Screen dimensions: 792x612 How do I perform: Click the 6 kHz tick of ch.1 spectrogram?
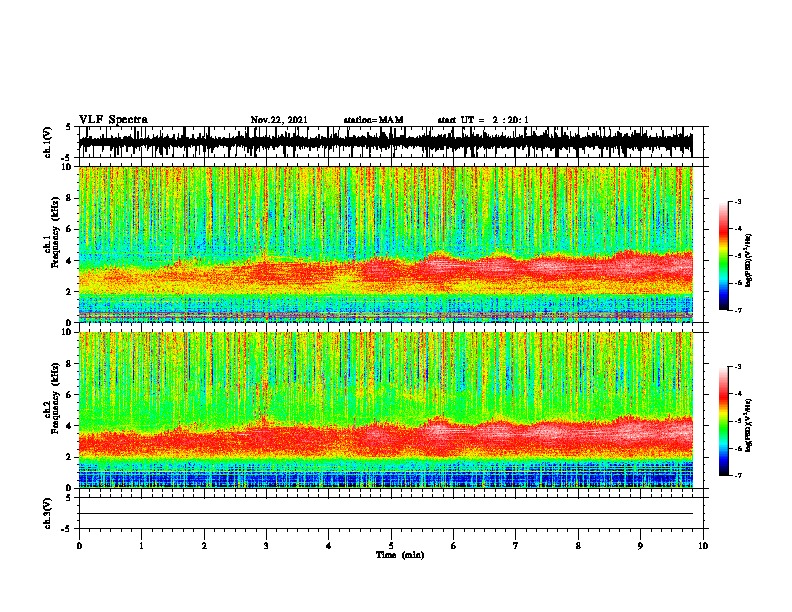click(70, 229)
